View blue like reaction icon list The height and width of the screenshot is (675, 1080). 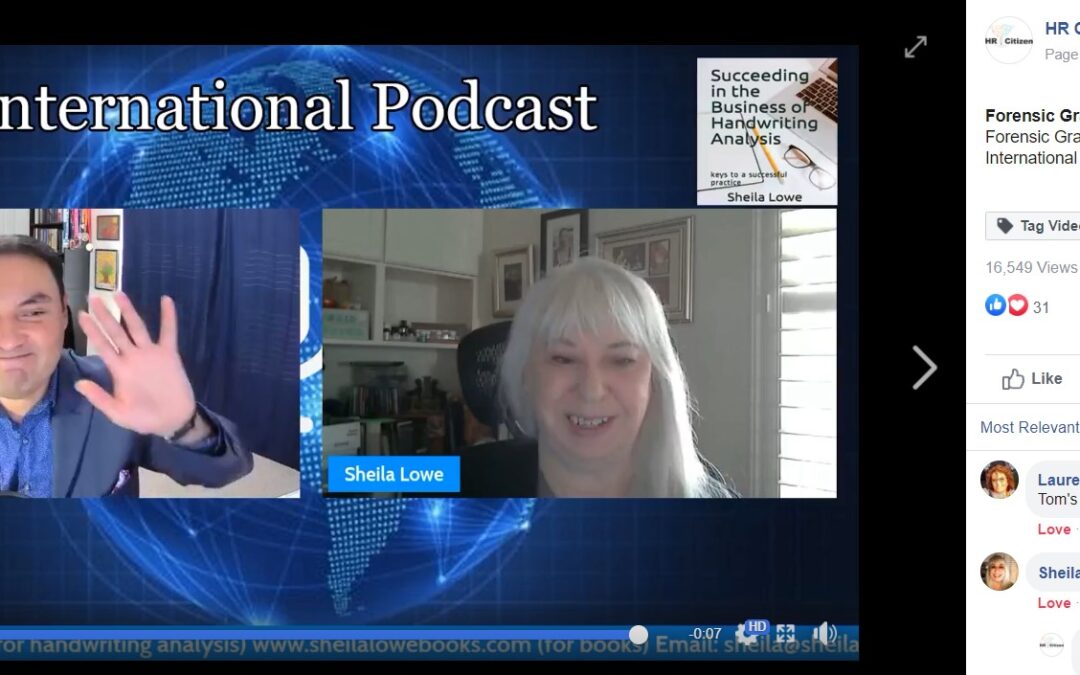point(996,305)
